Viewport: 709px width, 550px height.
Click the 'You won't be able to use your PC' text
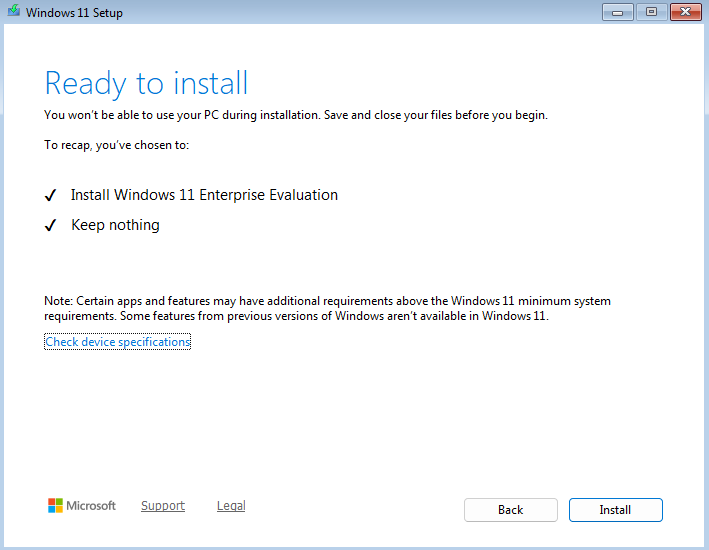coord(296,115)
